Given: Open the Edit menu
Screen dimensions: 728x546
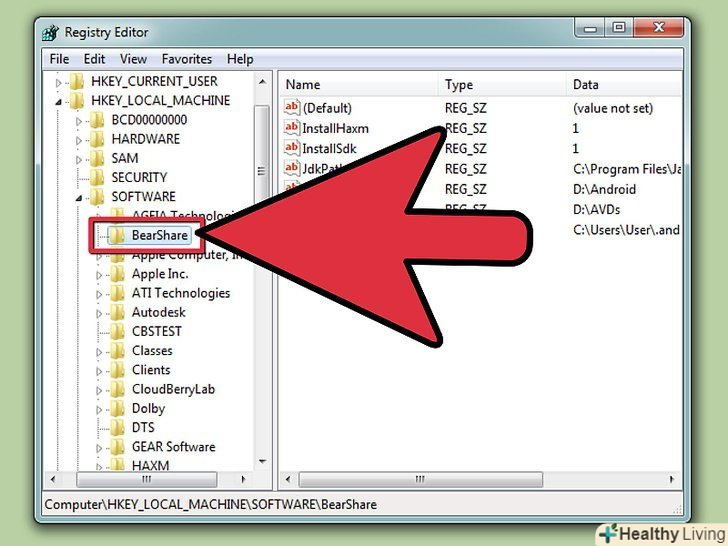Looking at the screenshot, I should (94, 59).
